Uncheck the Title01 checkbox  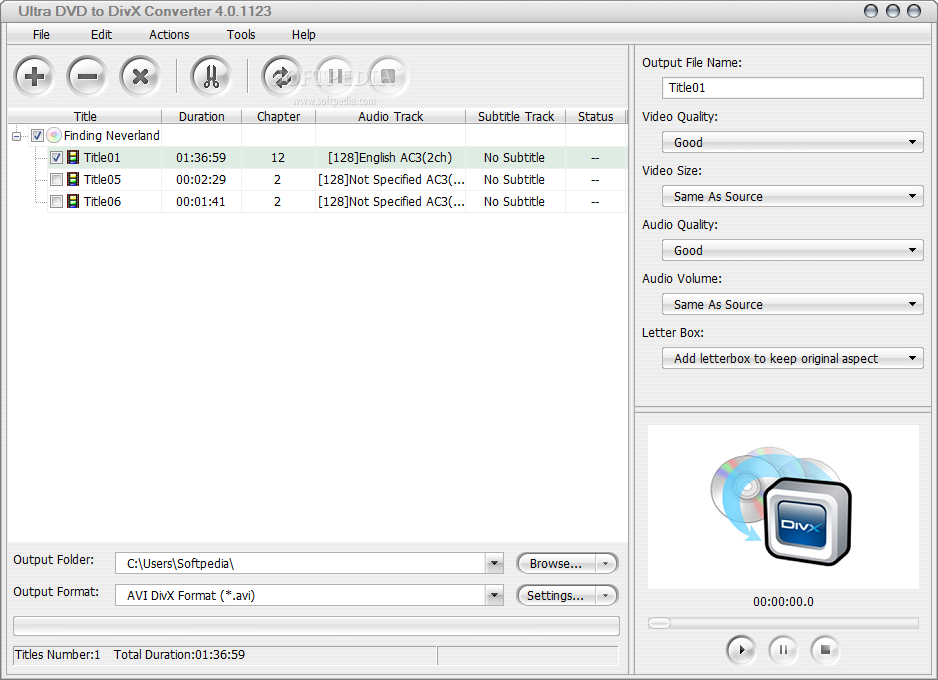(x=56, y=157)
